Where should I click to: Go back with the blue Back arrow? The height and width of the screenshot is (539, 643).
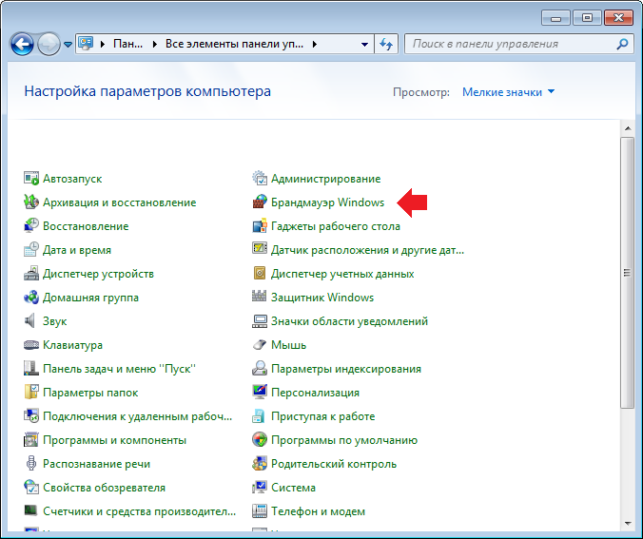coord(22,44)
